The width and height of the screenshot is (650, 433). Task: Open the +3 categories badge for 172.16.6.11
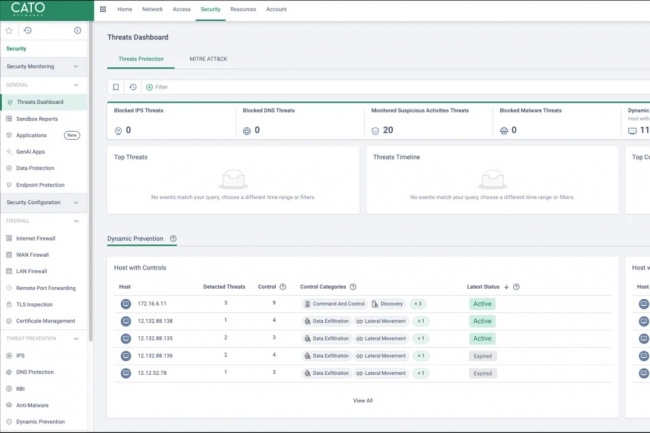tap(417, 303)
